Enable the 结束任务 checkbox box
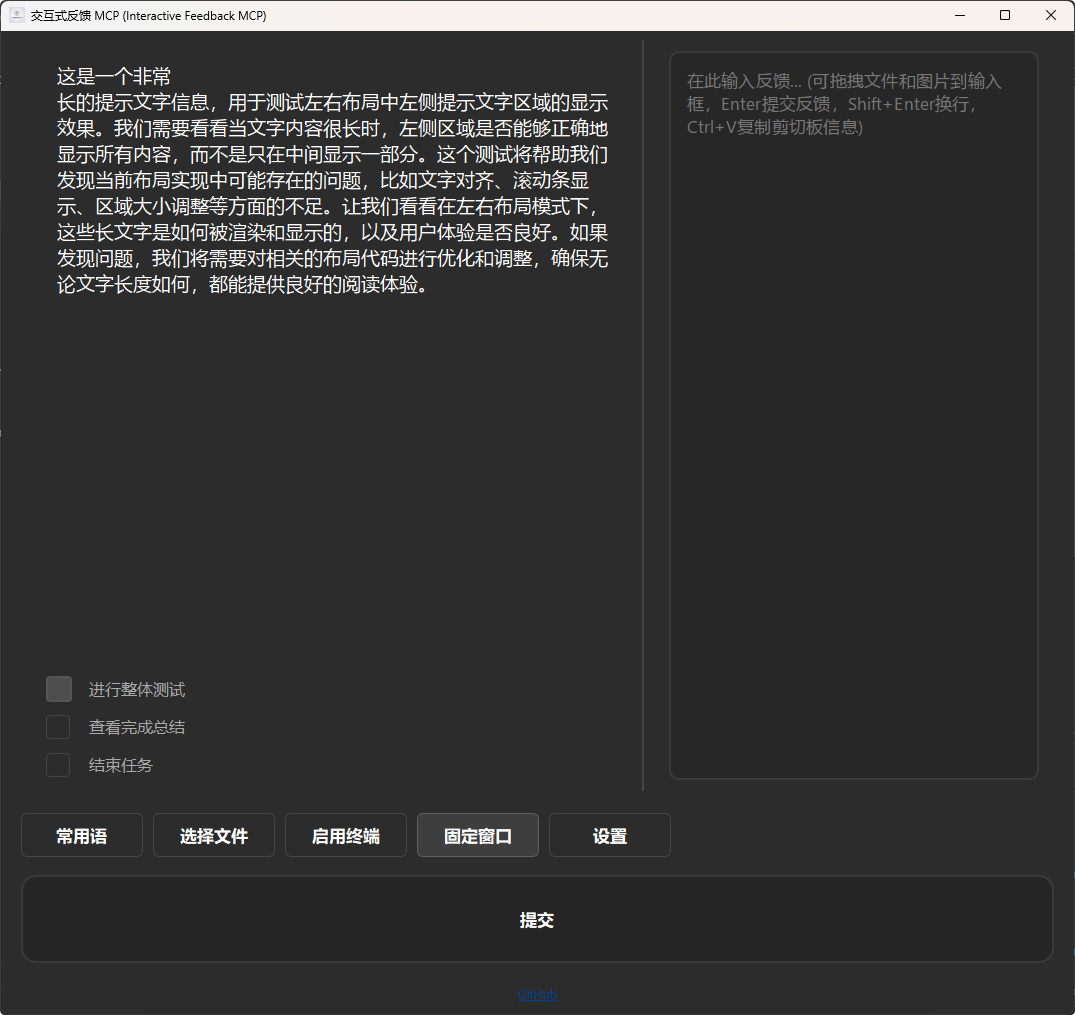The image size is (1075, 1015). coord(58,765)
